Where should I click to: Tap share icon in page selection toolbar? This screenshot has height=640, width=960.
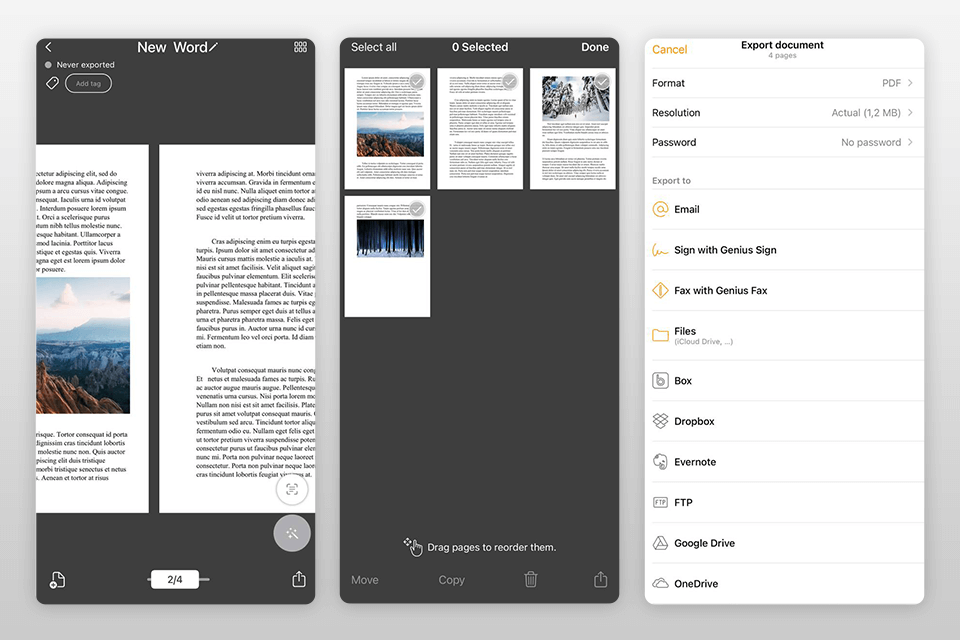601,579
